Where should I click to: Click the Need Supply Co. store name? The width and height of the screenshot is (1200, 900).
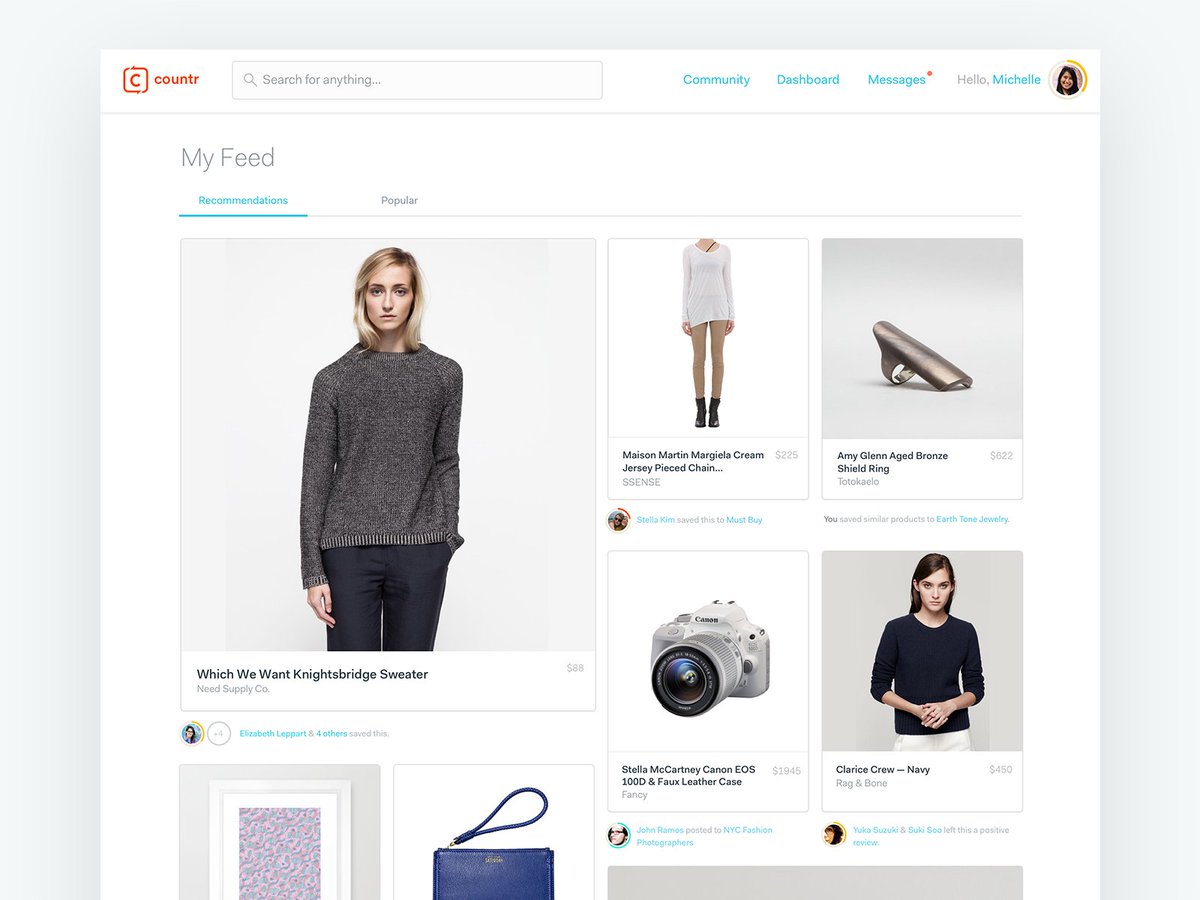233,689
